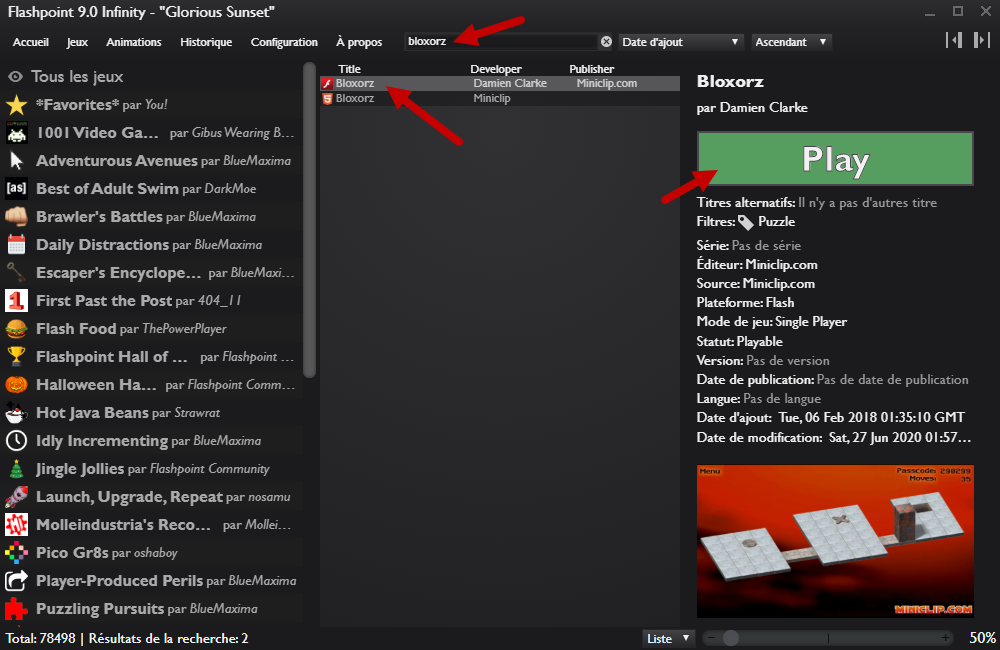The height and width of the screenshot is (650, 1000).
Task: Open the Ascendant order dropdown
Action: [791, 42]
